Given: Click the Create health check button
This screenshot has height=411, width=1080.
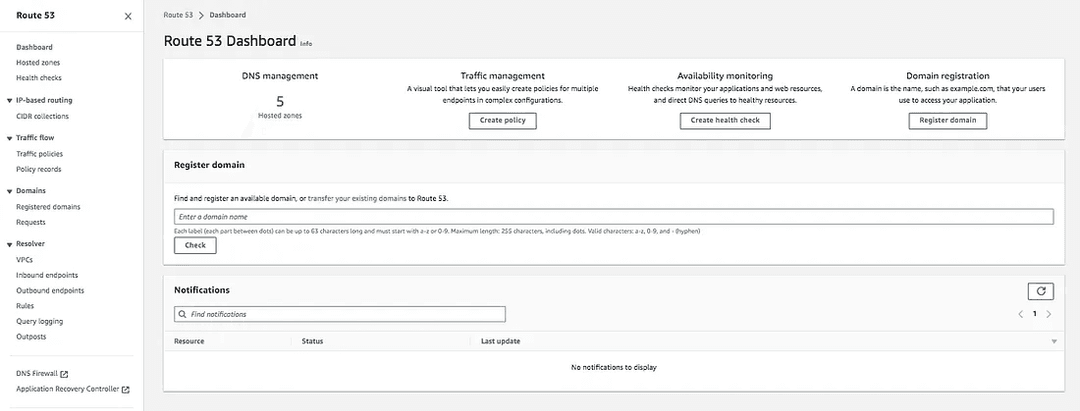Looking at the screenshot, I should point(725,120).
